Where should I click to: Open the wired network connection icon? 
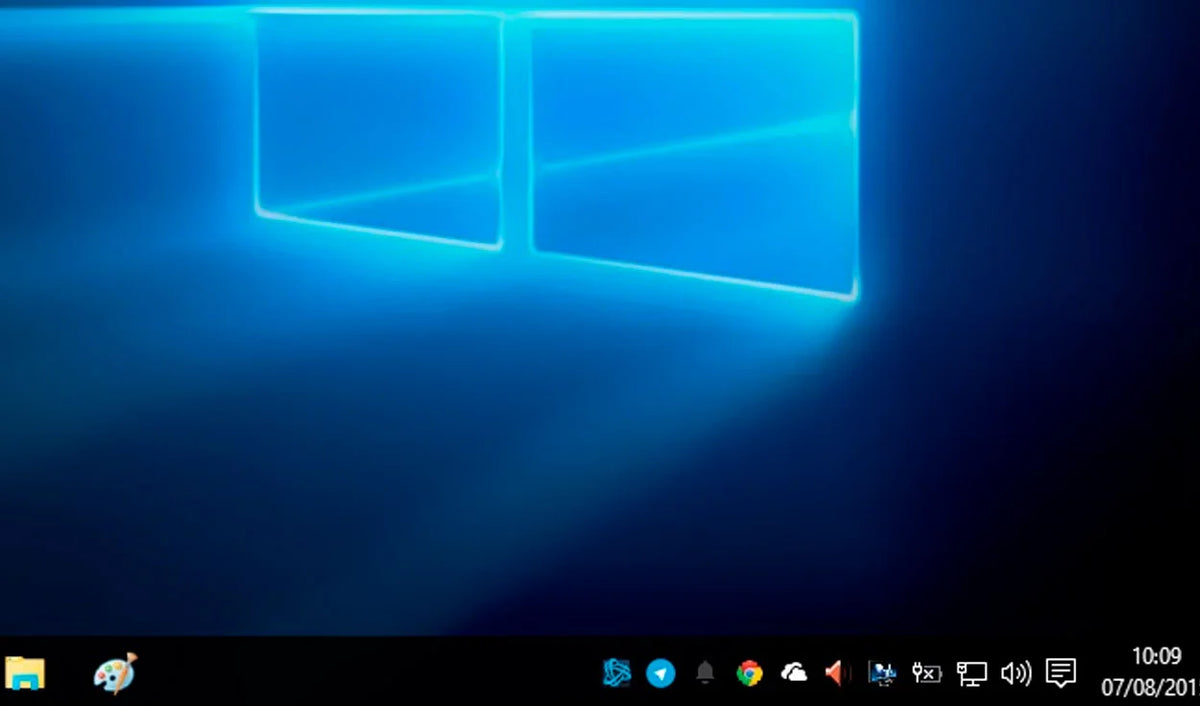click(x=971, y=674)
